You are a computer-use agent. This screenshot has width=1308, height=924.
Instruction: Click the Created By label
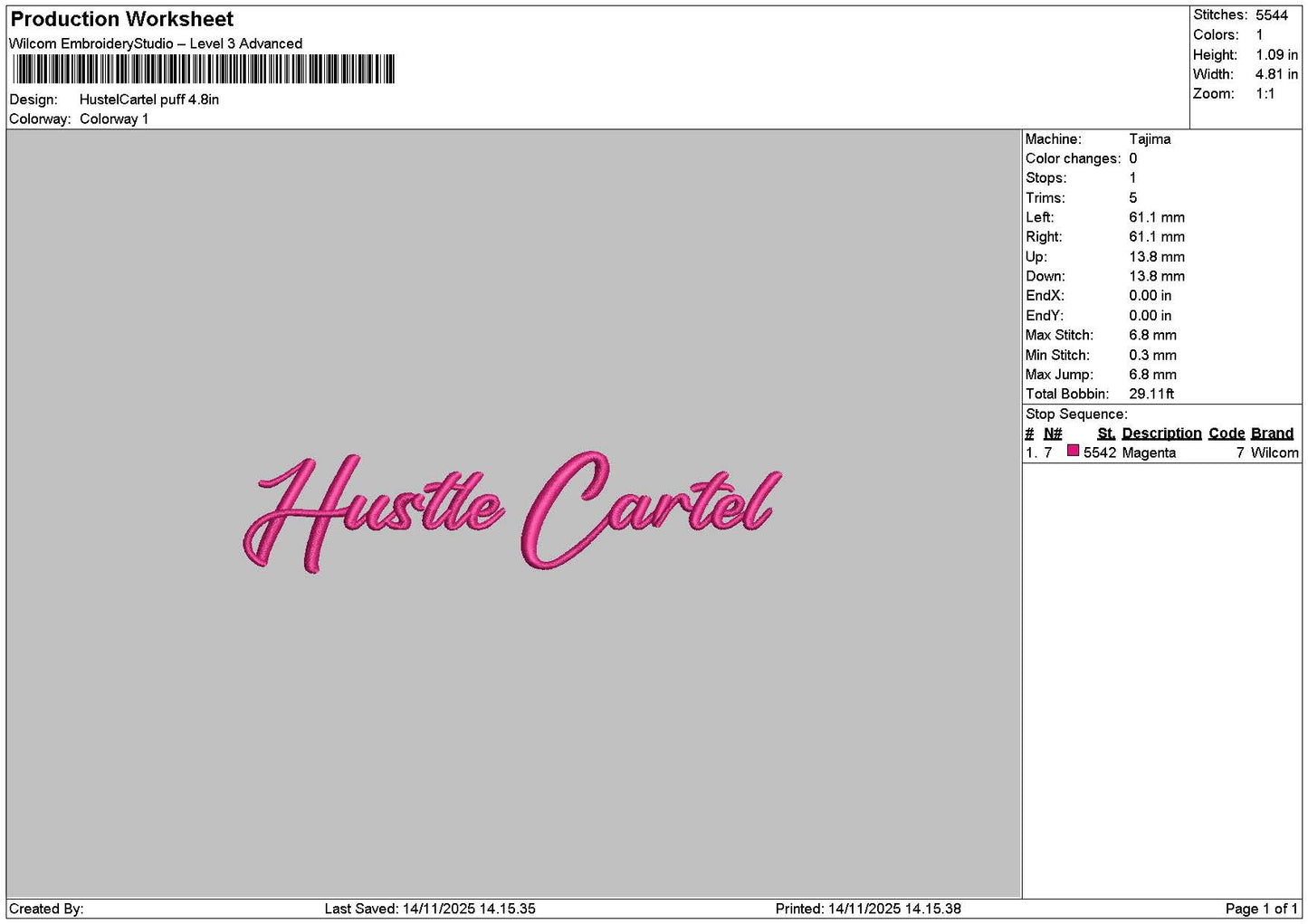pyautogui.click(x=46, y=910)
